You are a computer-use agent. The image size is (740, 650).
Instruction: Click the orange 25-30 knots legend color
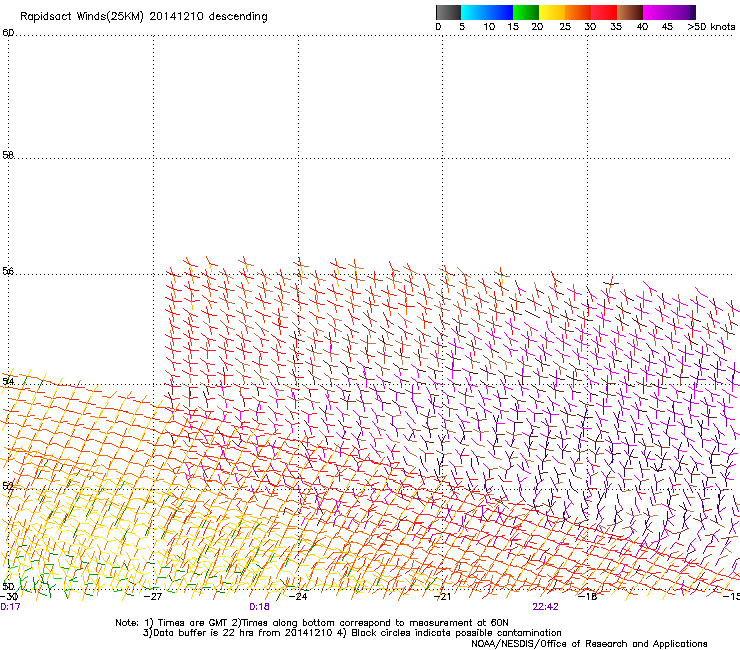point(578,12)
